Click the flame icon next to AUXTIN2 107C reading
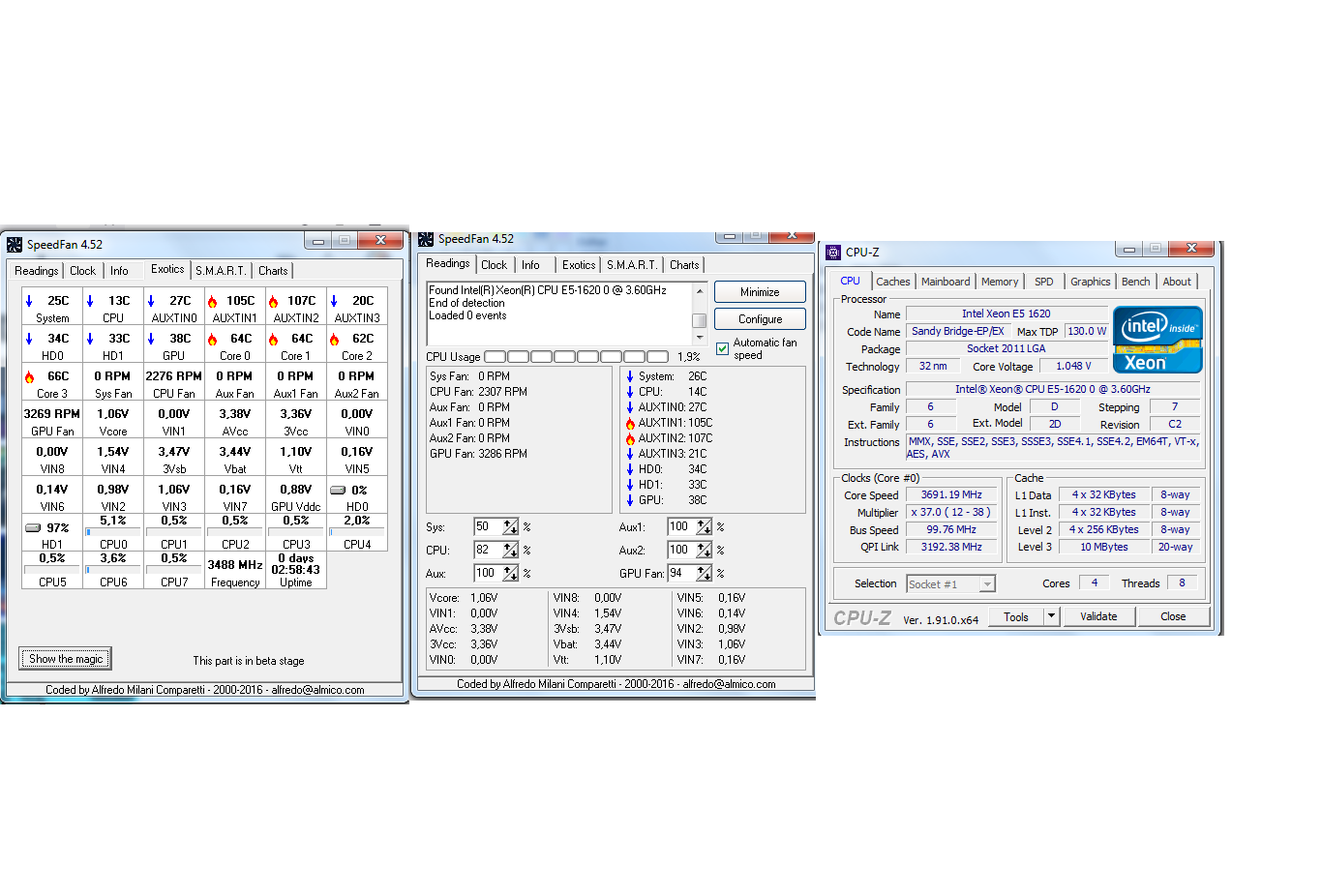This screenshot has height=896, width=1322. tap(630, 438)
